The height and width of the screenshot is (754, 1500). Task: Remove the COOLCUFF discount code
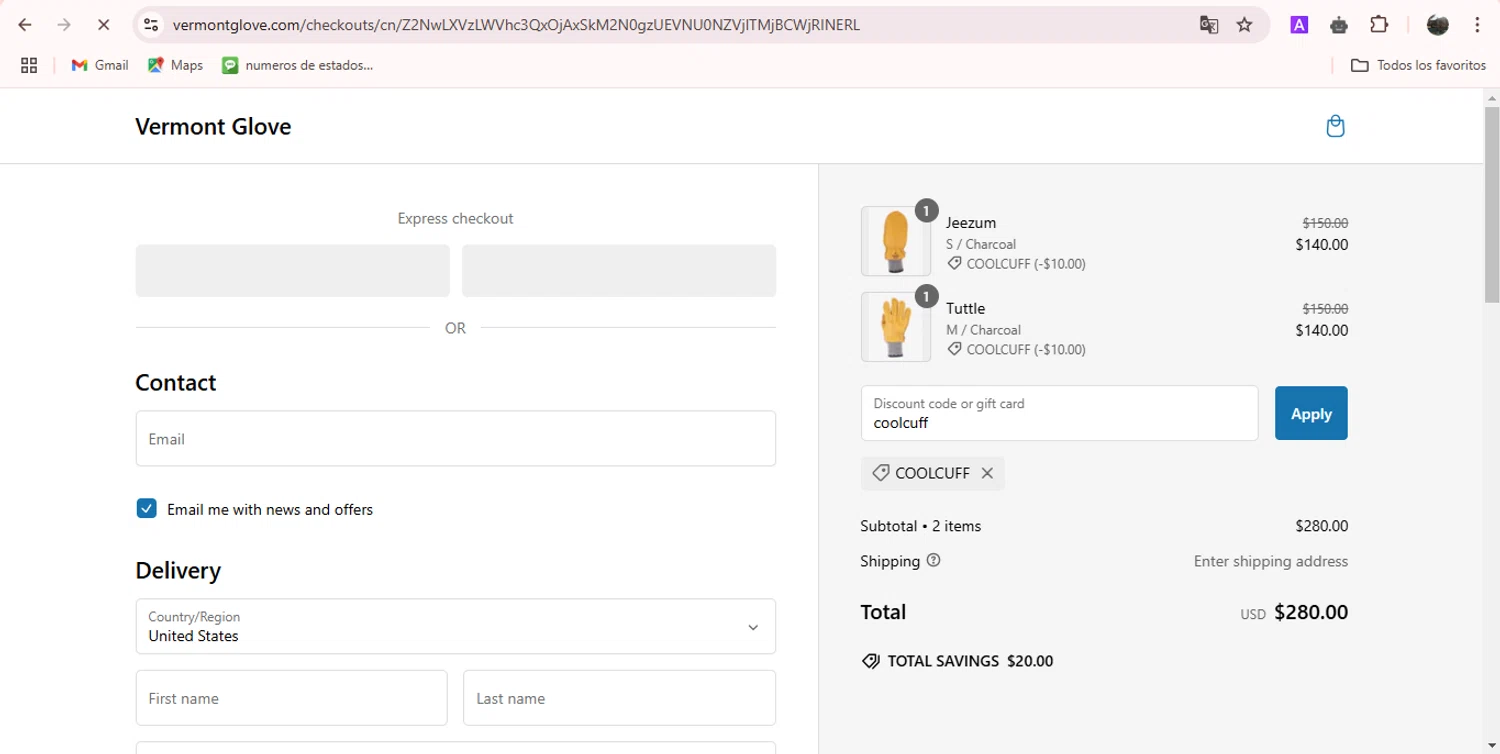987,473
